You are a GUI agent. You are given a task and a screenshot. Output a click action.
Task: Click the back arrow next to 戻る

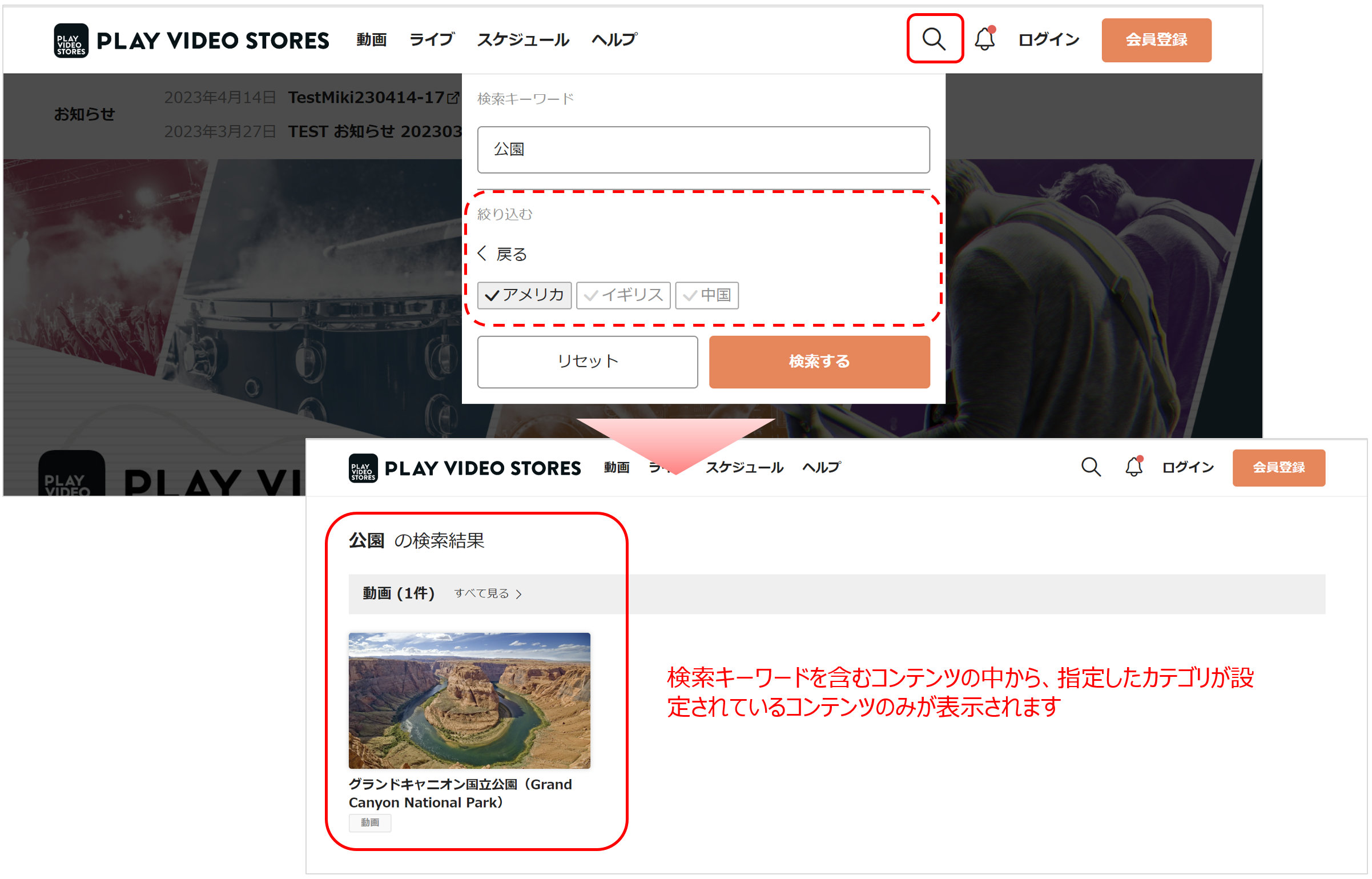point(483,253)
